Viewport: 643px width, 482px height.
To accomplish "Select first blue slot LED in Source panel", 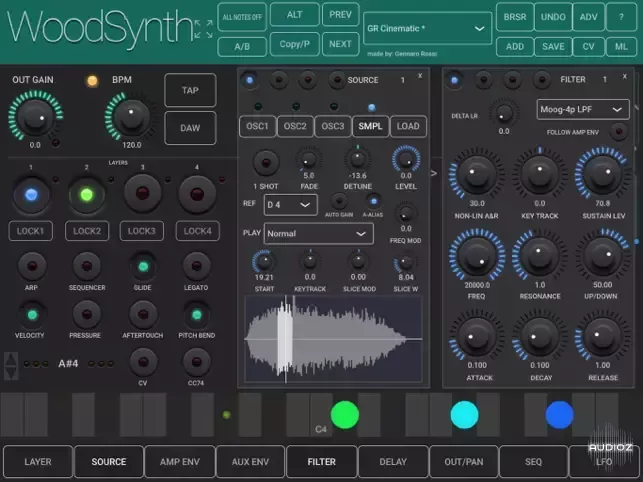I will point(249,80).
